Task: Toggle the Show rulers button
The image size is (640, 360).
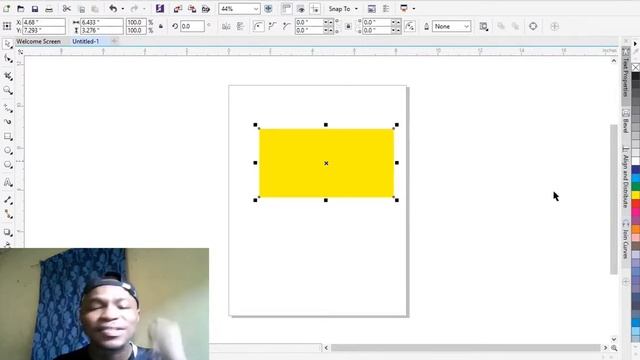Action: tap(286, 9)
